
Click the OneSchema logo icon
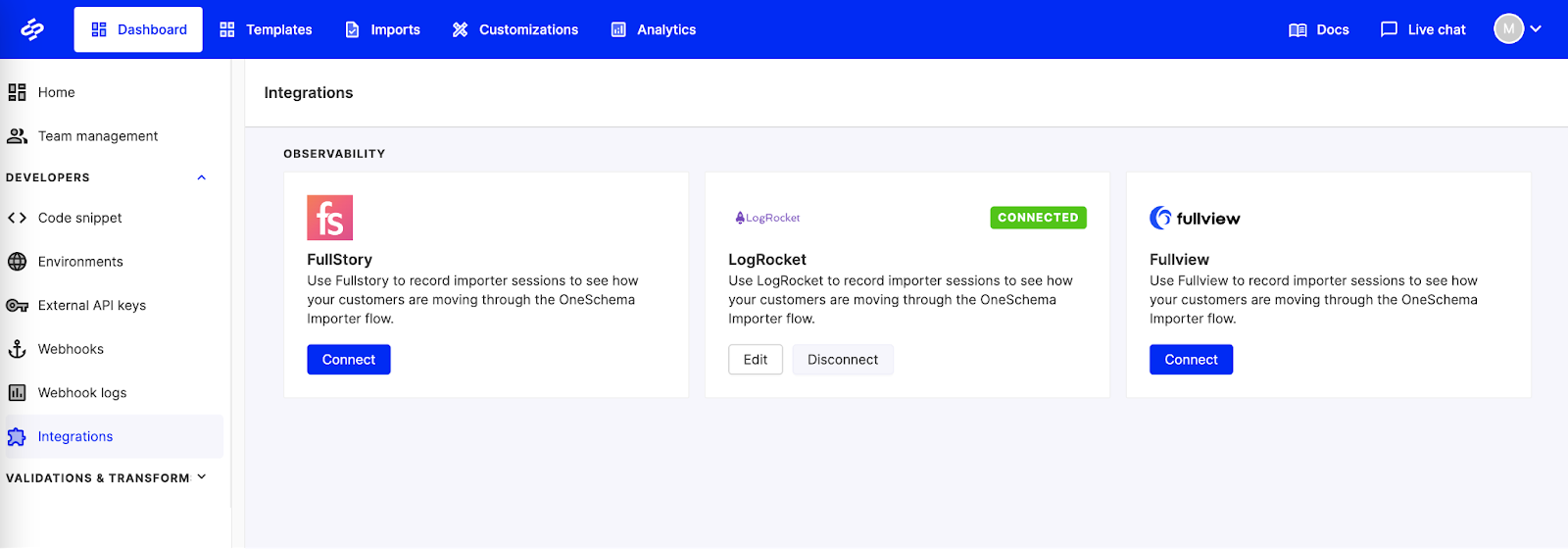(x=32, y=29)
